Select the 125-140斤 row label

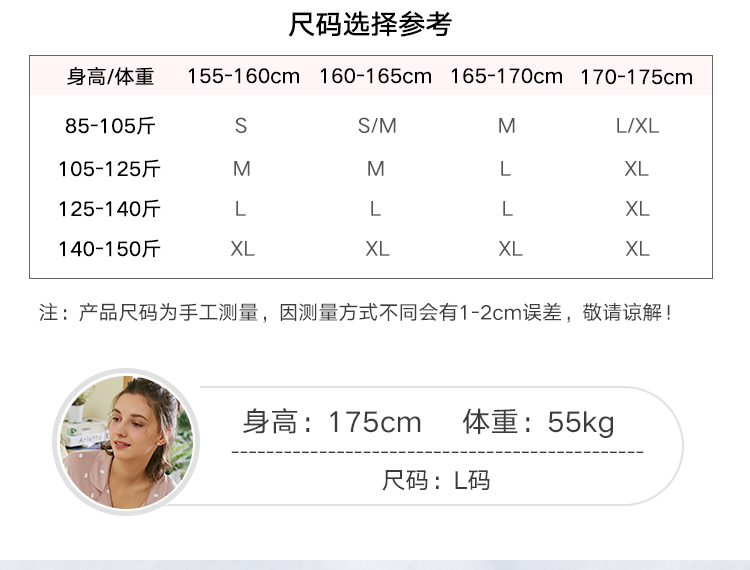(109, 209)
